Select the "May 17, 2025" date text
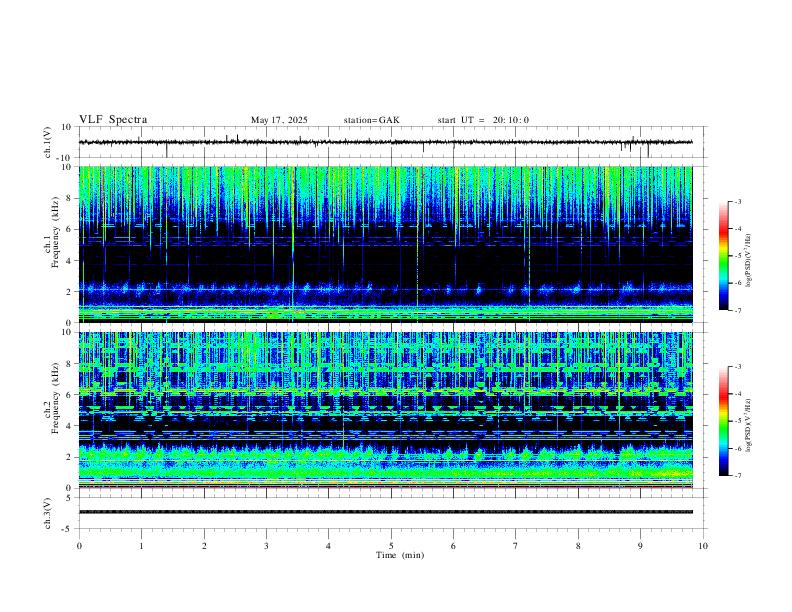 (279, 120)
